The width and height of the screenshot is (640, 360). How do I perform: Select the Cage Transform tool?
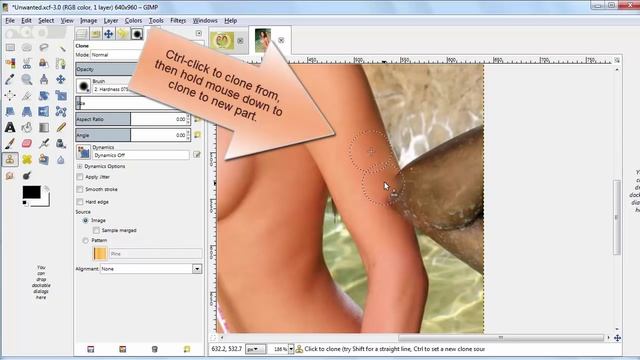(x=61, y=111)
